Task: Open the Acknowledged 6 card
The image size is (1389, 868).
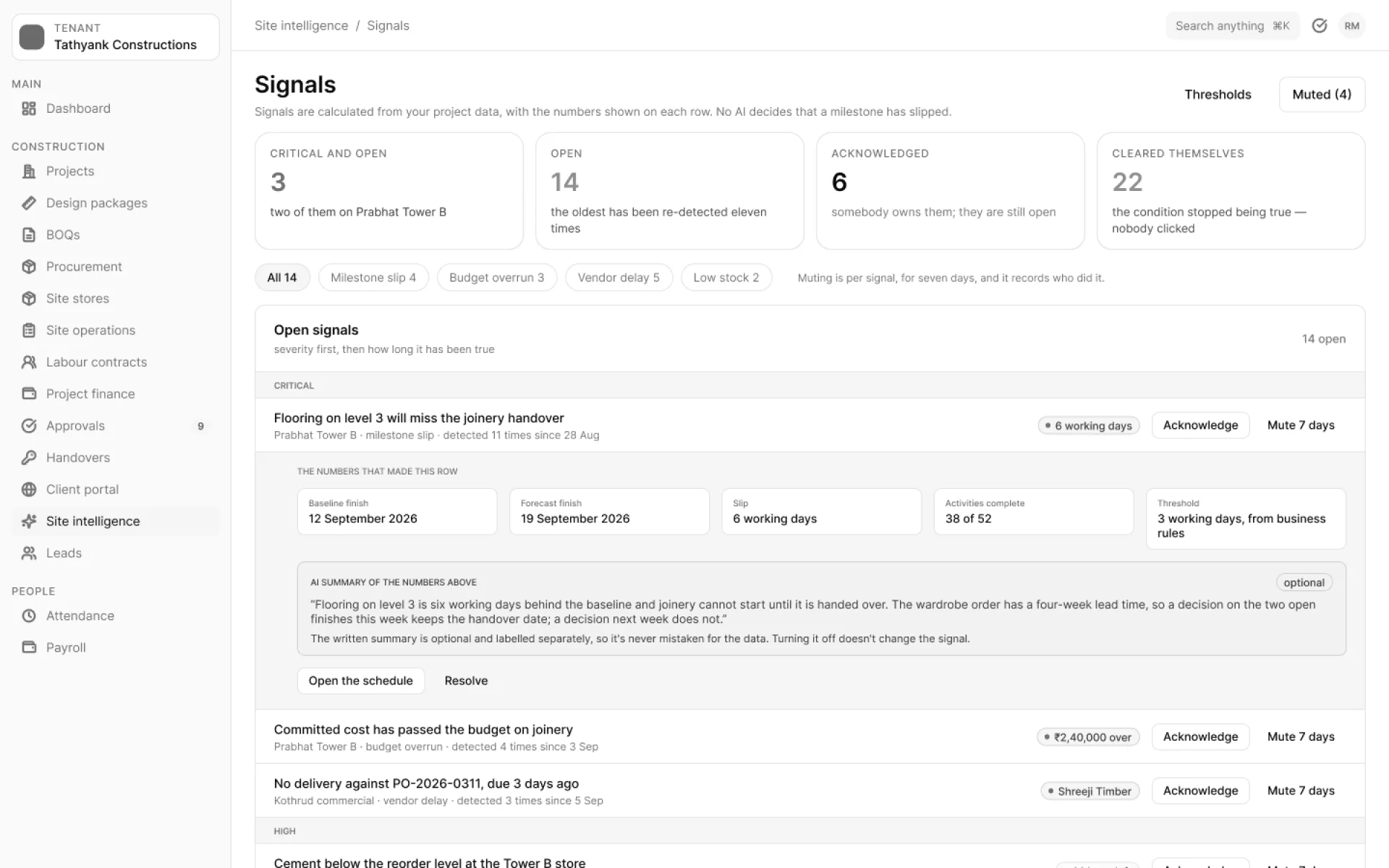Action: click(951, 191)
